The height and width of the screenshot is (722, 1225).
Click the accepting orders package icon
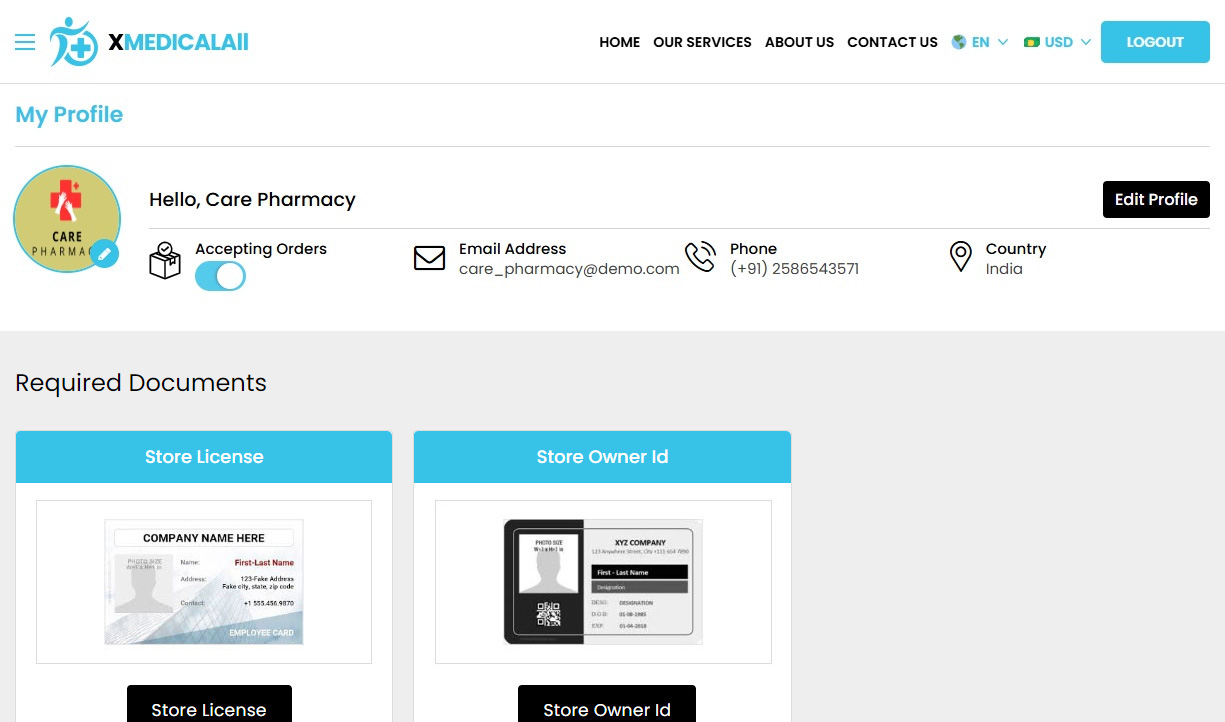coord(165,260)
